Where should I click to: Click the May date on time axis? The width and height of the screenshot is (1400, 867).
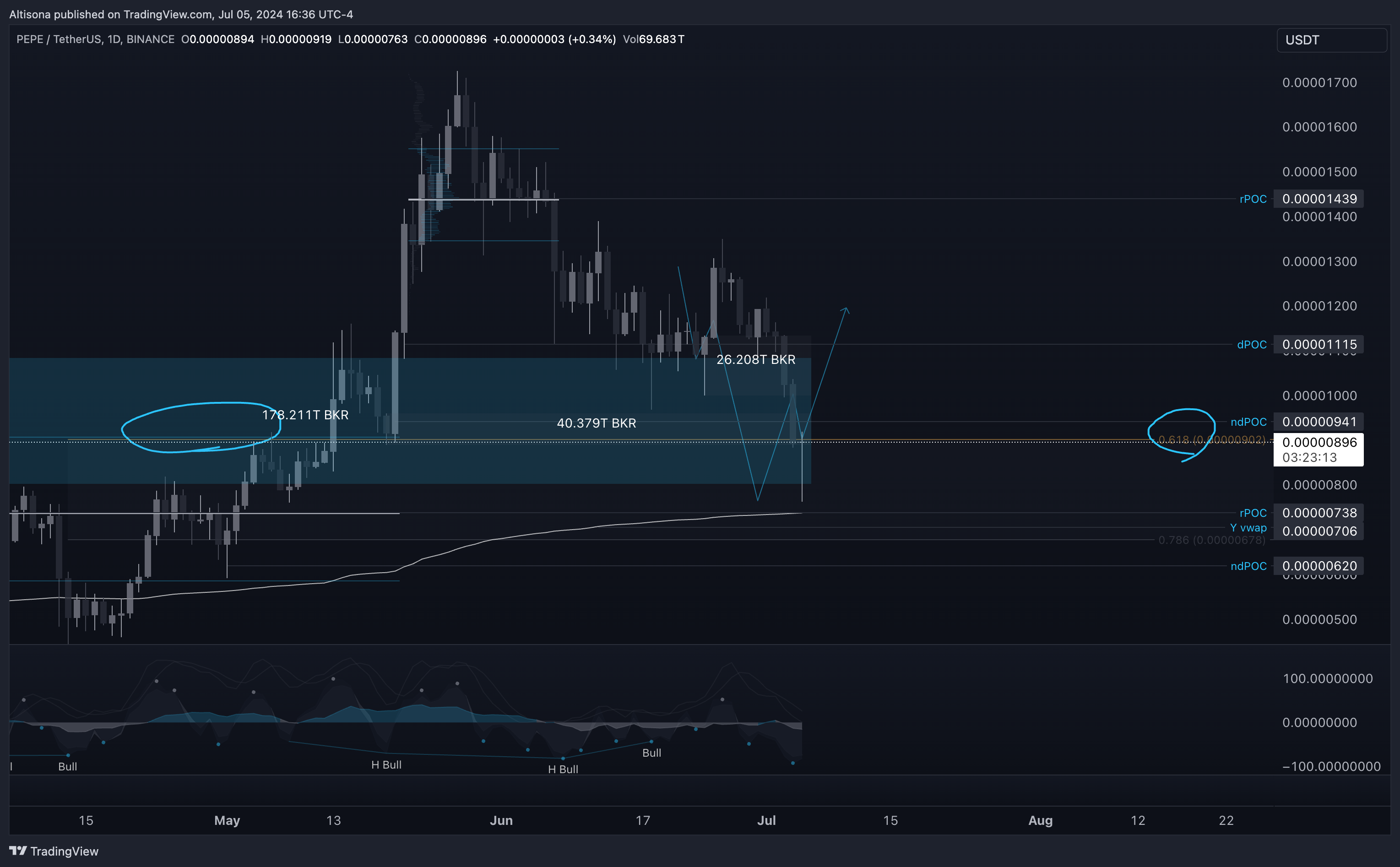click(227, 821)
